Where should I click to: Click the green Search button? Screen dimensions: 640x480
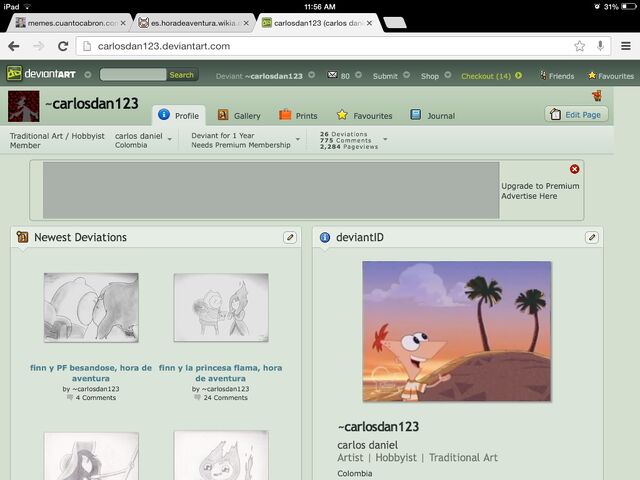182,75
